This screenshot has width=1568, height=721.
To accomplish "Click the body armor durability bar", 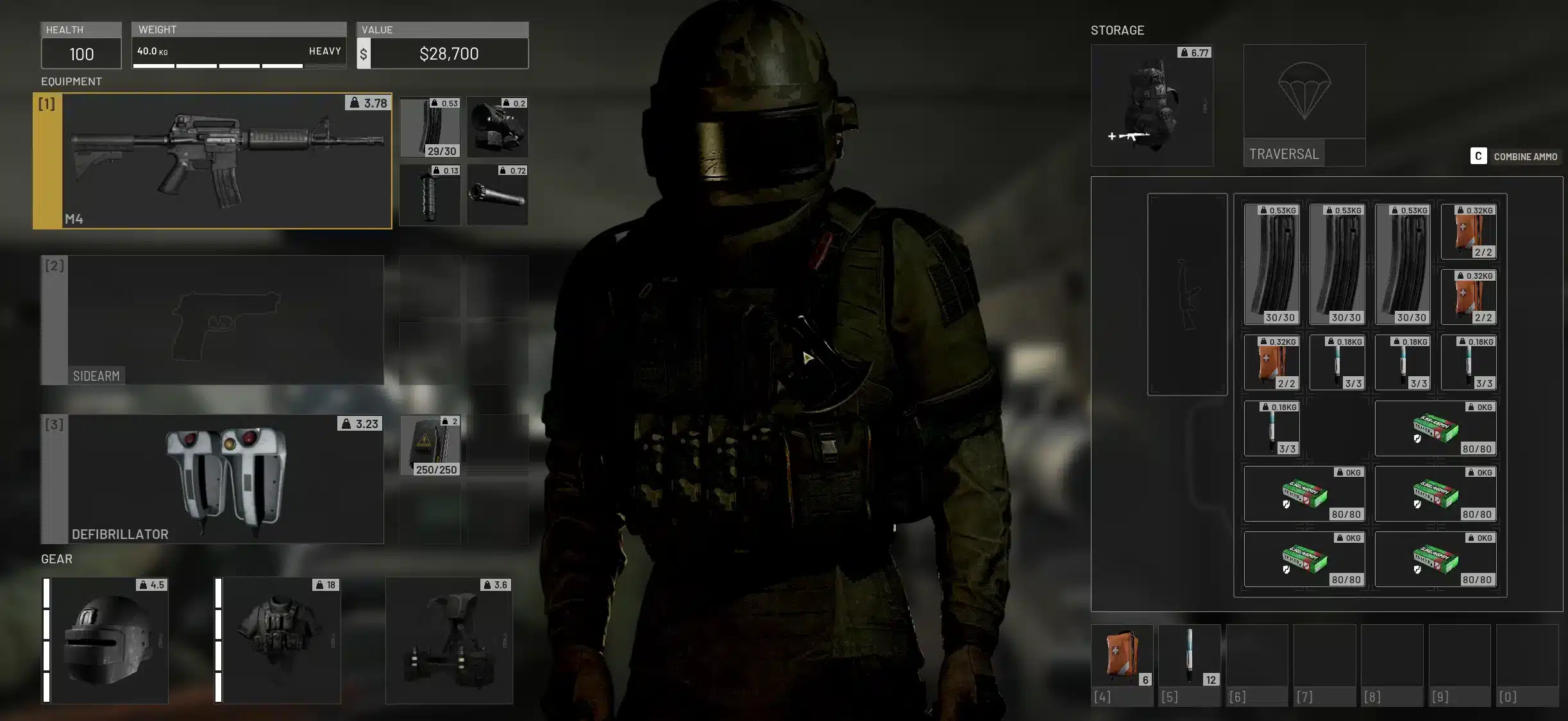I will coord(218,640).
